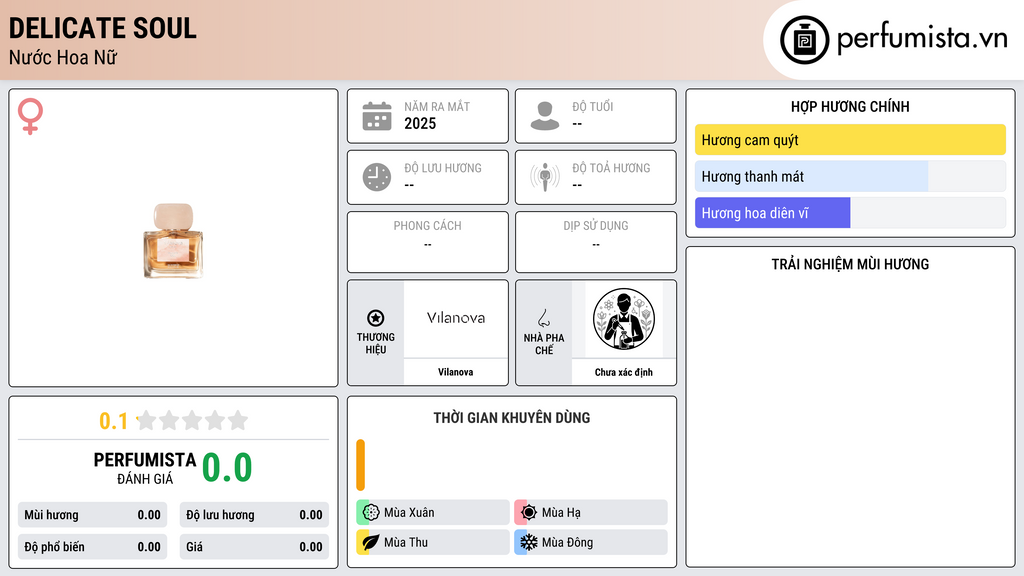This screenshot has width=1024, height=576.
Task: Click the Trải nghiệm mùi hương heading
Action: tap(850, 264)
